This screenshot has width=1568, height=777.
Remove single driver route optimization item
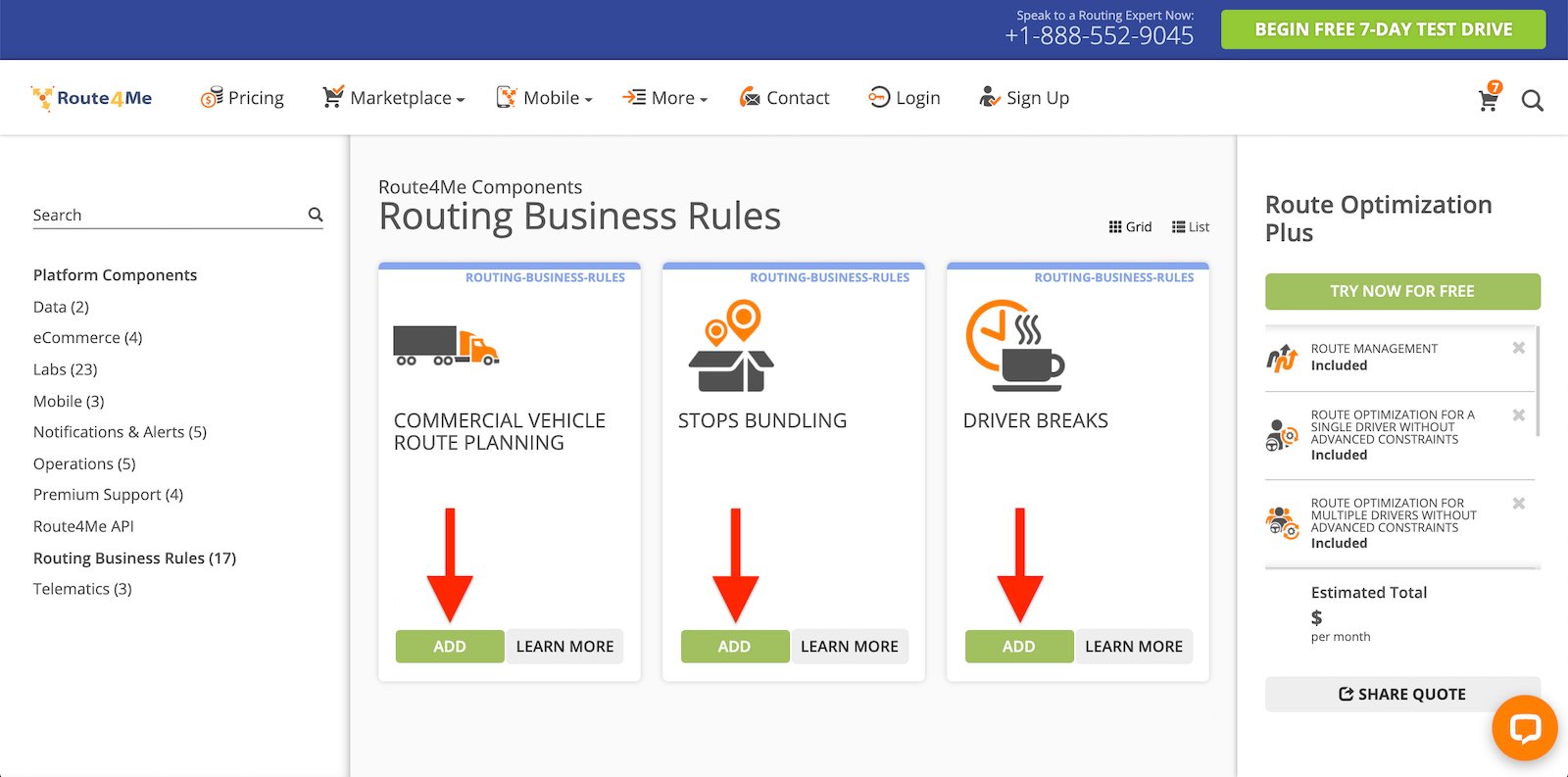click(x=1518, y=414)
